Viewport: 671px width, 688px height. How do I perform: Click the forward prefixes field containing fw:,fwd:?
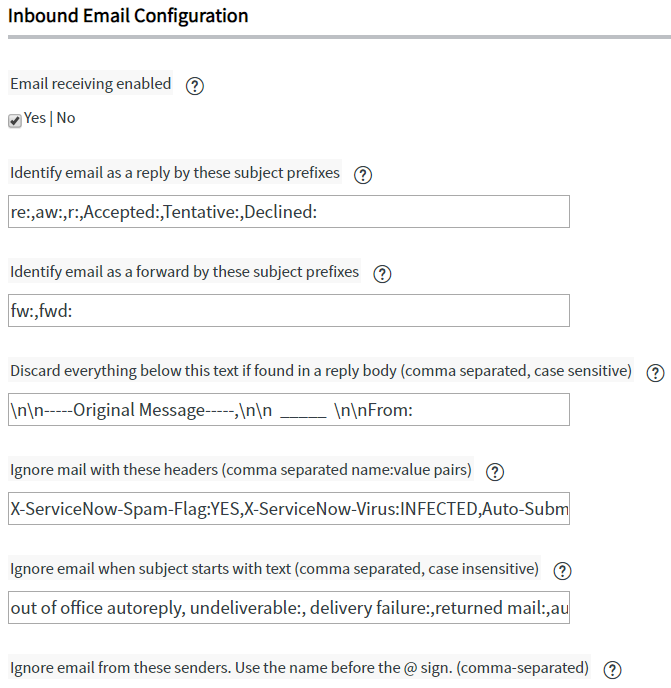(x=288, y=311)
